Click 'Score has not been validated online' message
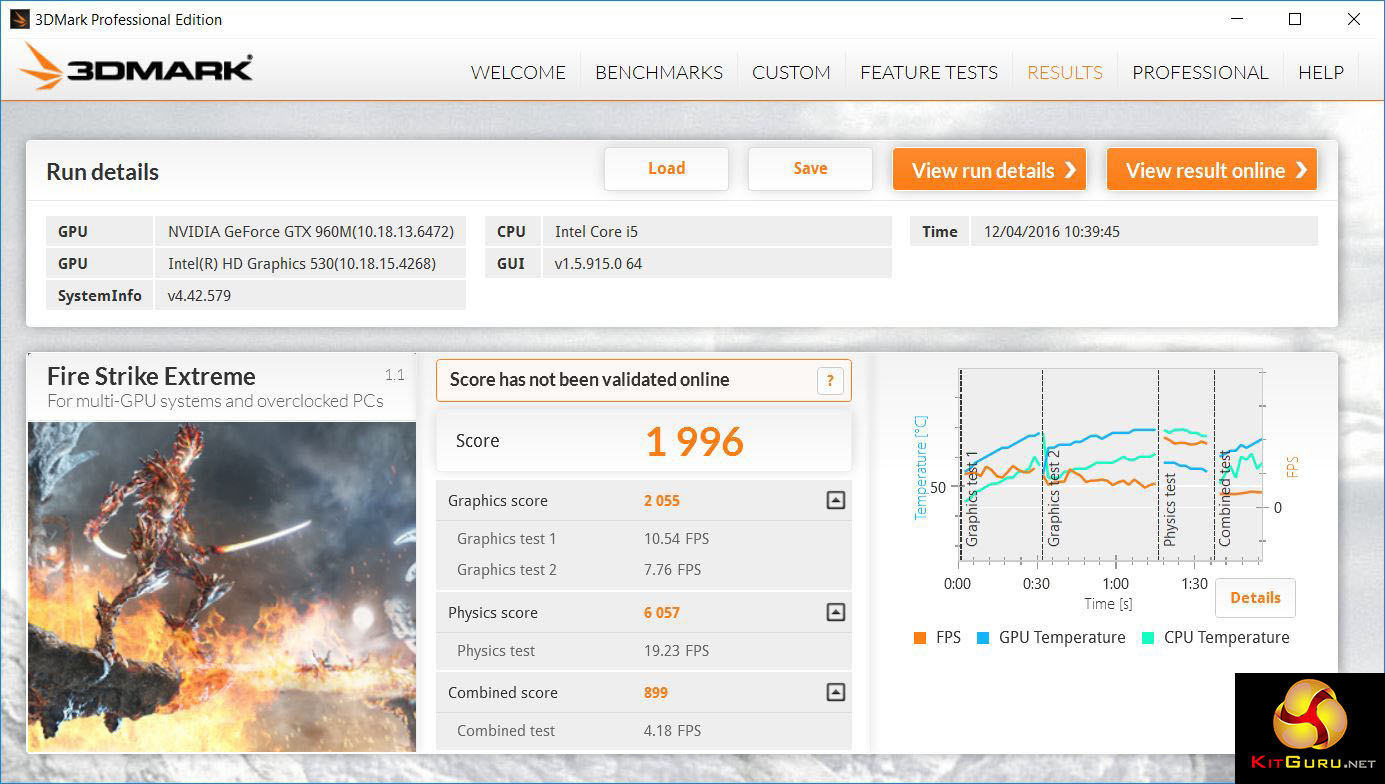The height and width of the screenshot is (784, 1385). point(589,380)
